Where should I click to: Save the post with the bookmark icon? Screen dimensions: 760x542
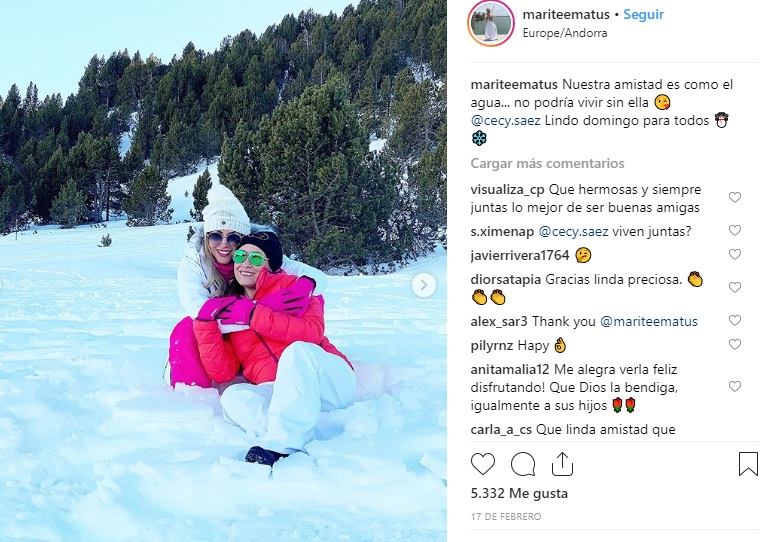point(748,464)
